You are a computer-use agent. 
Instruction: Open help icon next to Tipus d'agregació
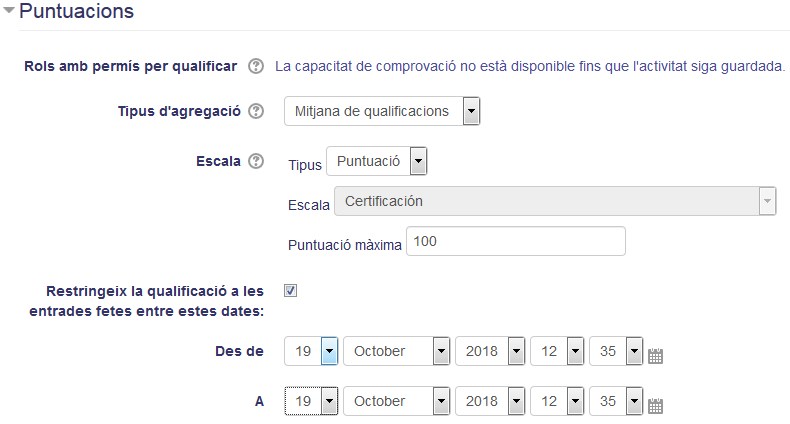point(256,111)
